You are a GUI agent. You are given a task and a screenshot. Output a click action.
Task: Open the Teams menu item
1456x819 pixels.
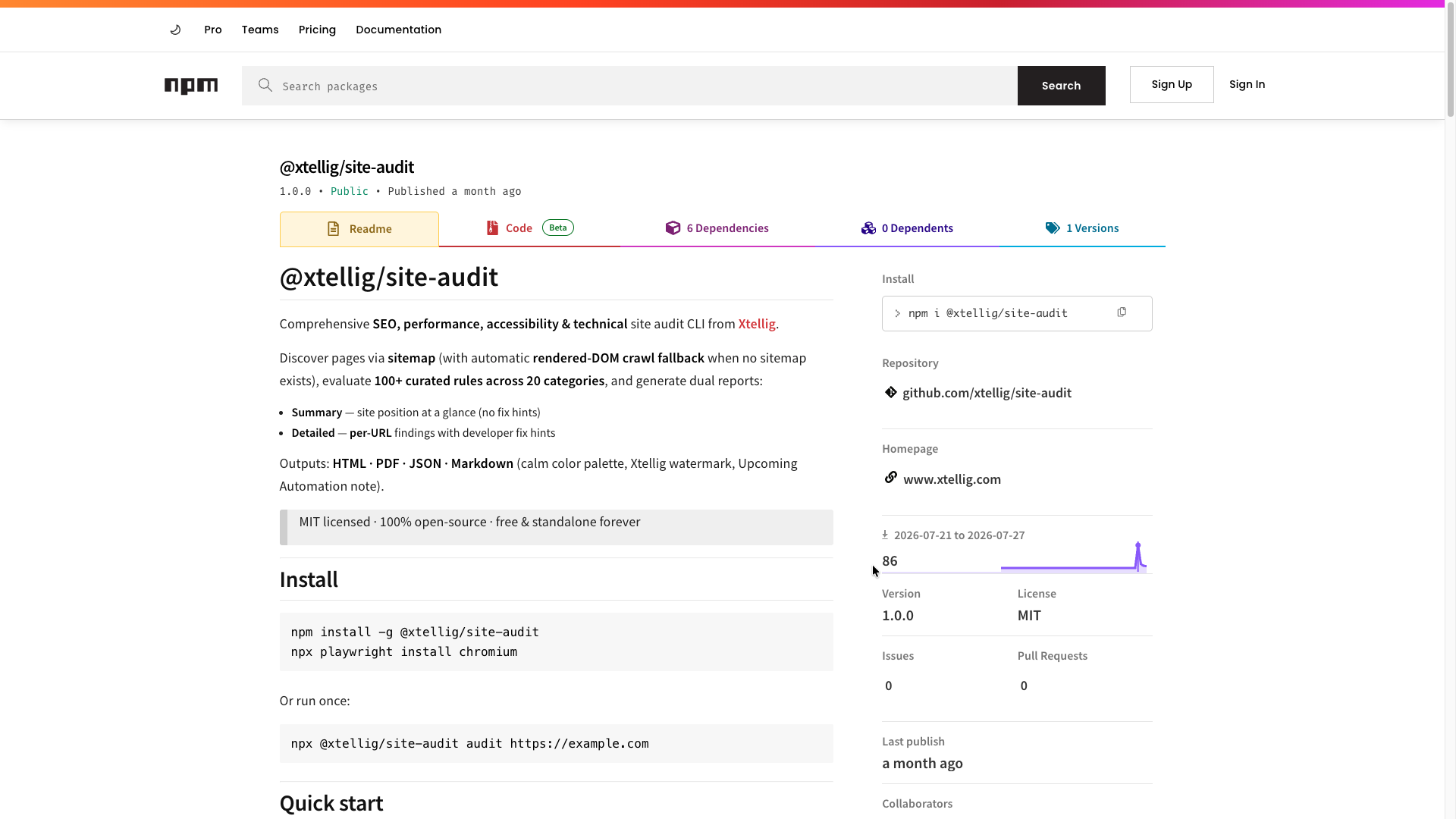click(x=260, y=30)
